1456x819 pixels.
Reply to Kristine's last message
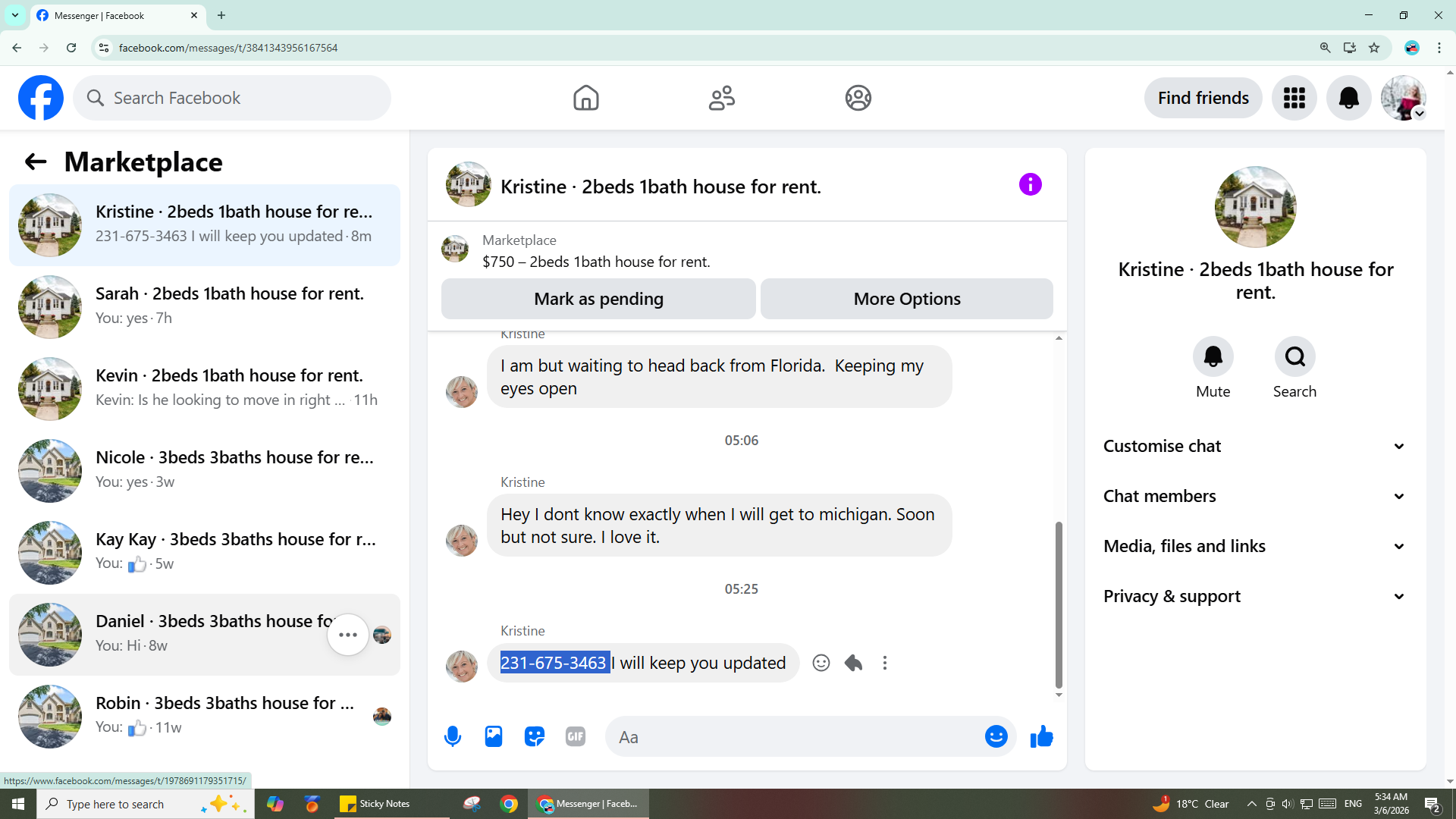[x=853, y=663]
